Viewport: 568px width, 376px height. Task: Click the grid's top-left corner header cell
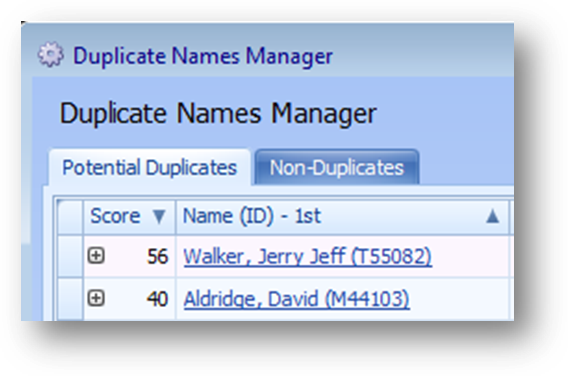coord(70,217)
